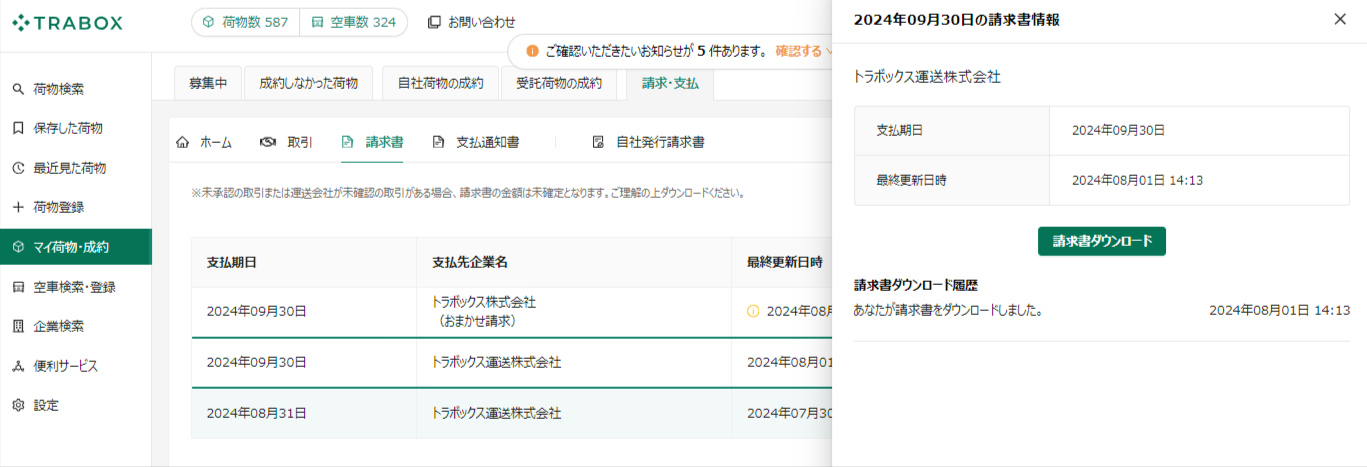Open 保存した荷物 in the sidebar
The height and width of the screenshot is (467, 1367).
76,128
